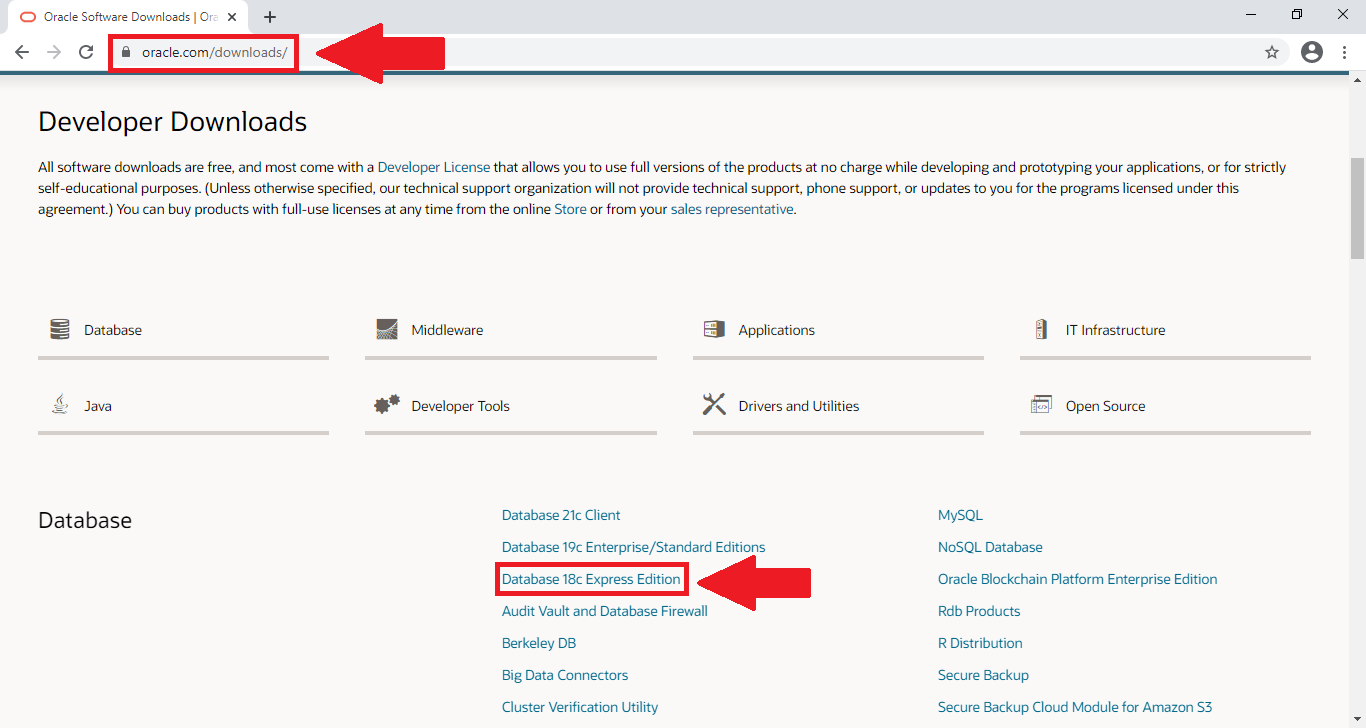The height and width of the screenshot is (728, 1366).
Task: Click the address bar URL oracle.com/downloads/
Action: coord(214,52)
